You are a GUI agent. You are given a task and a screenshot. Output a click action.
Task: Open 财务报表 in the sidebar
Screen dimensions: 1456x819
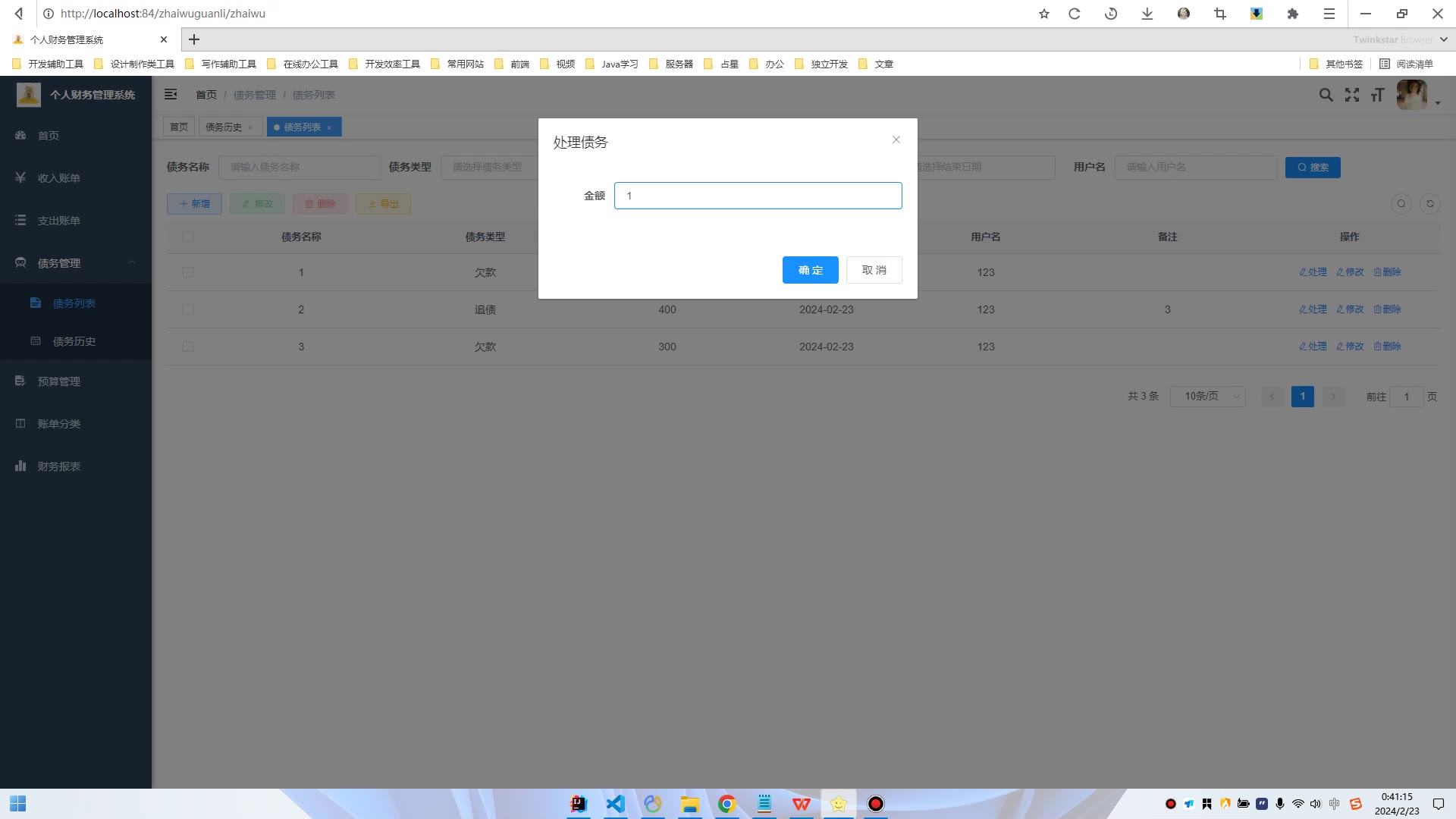59,466
